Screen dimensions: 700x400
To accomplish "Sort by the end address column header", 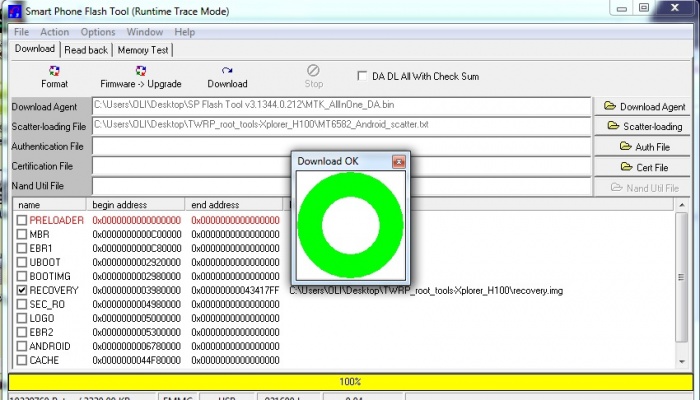I will click(x=234, y=205).
